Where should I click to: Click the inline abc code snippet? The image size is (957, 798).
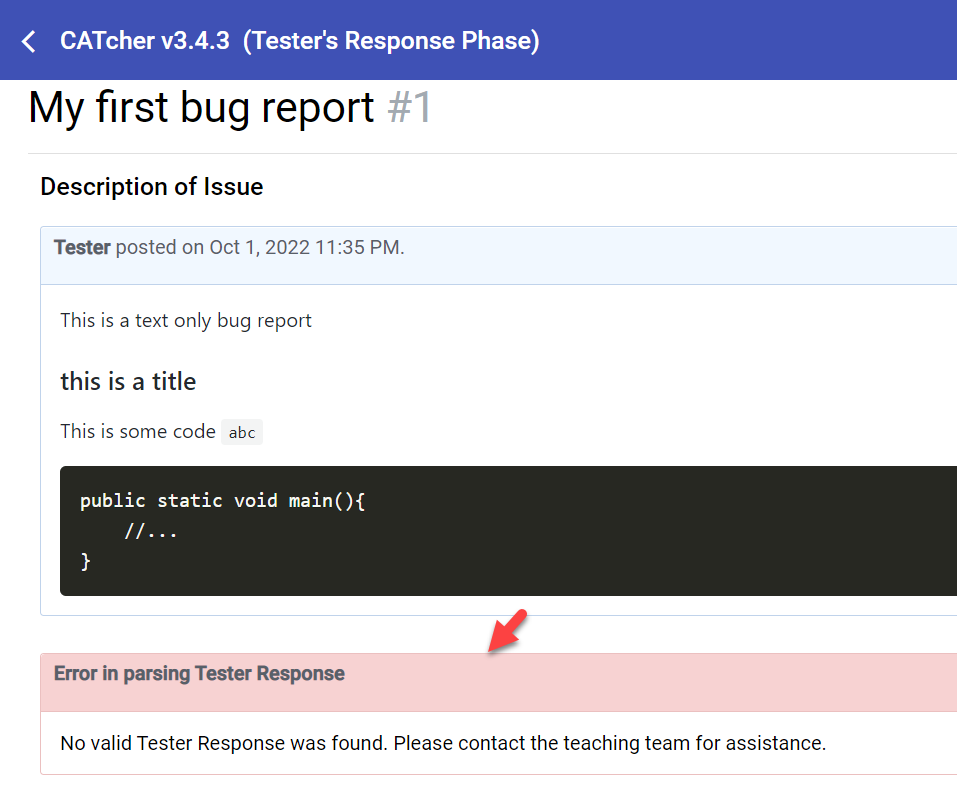[241, 432]
